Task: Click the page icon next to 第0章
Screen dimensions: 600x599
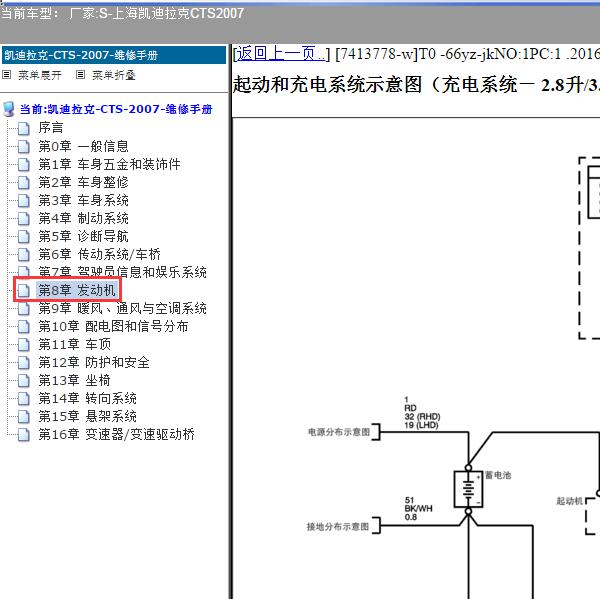Action: click(24, 147)
